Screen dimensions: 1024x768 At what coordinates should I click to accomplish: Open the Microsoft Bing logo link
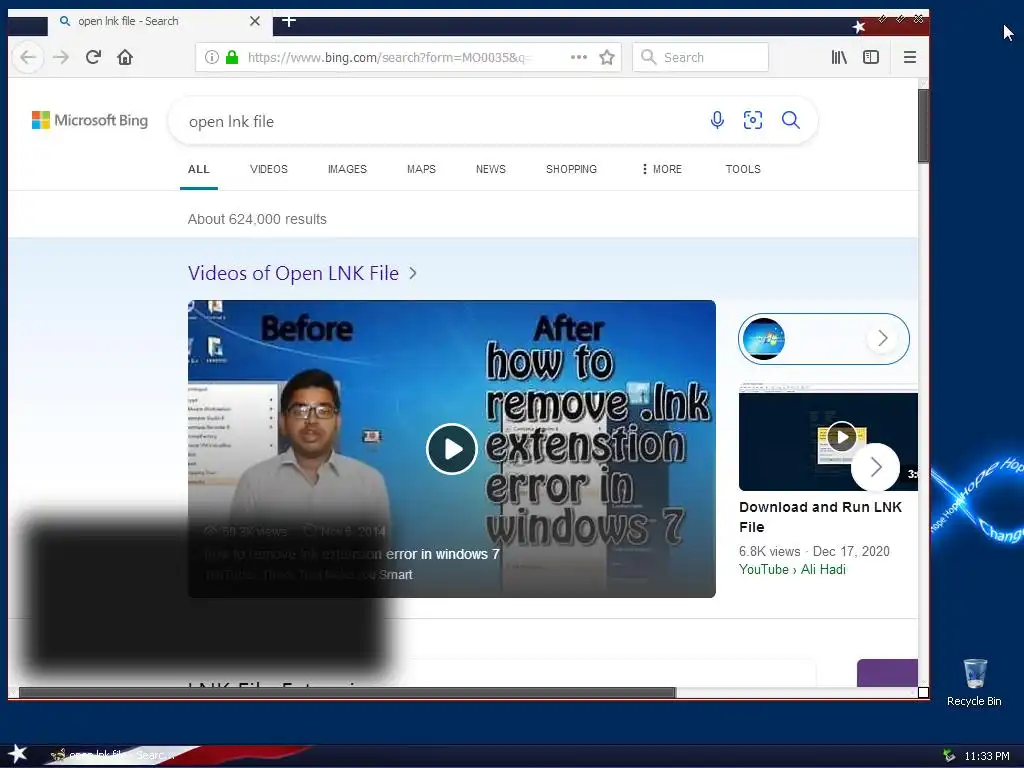(90, 120)
